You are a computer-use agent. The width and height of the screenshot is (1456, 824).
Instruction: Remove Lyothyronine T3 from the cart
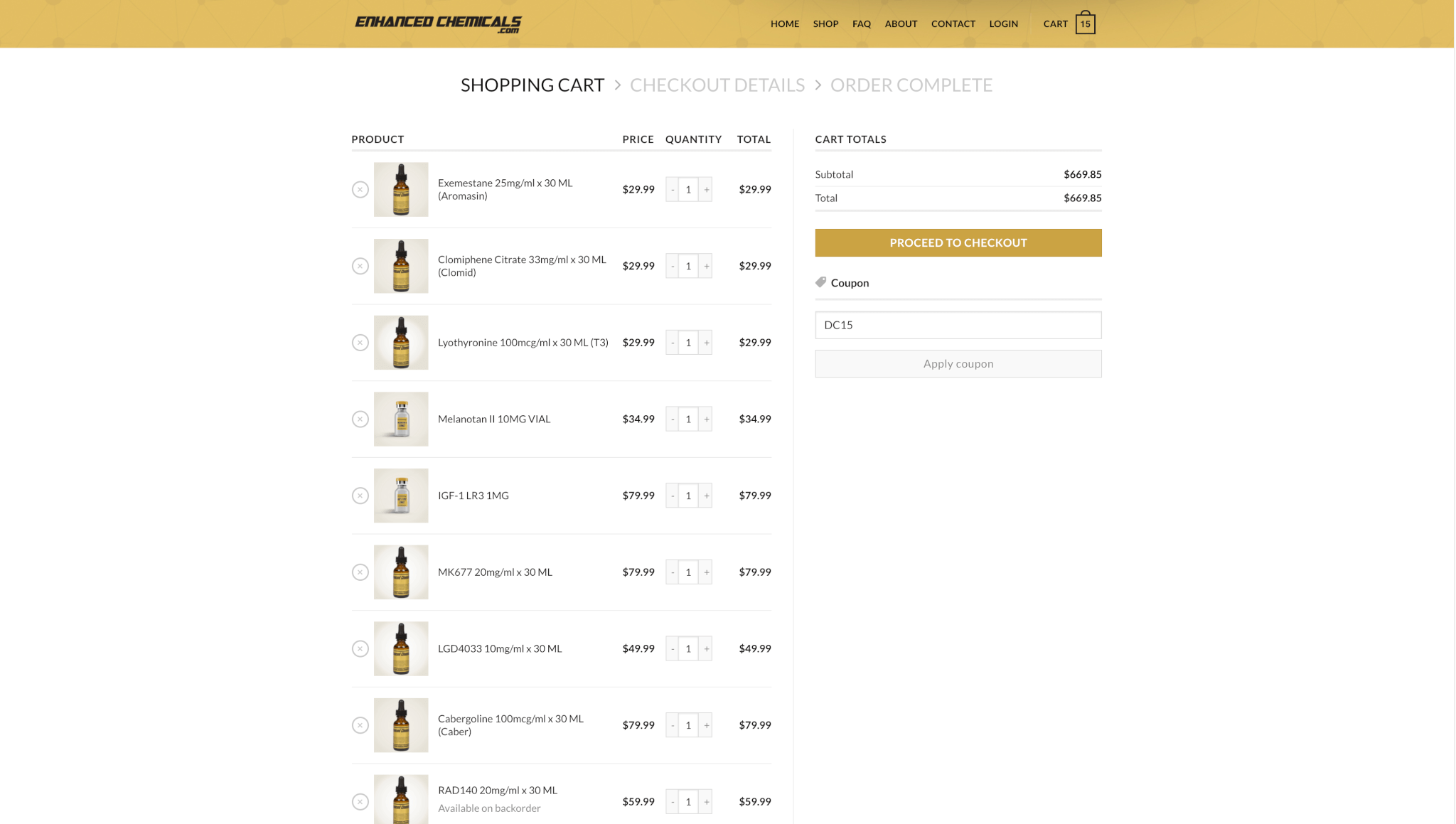pos(360,343)
